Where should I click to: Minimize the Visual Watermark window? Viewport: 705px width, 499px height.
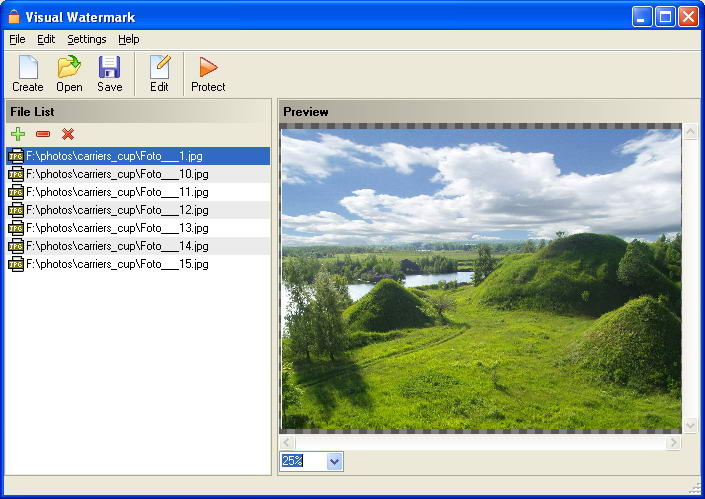click(642, 17)
